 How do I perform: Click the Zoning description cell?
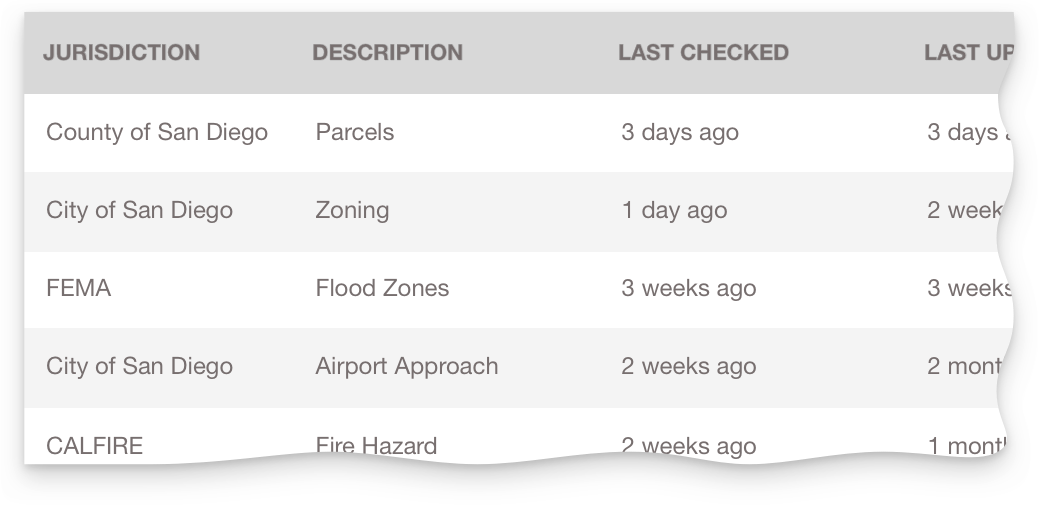pyautogui.click(x=352, y=210)
